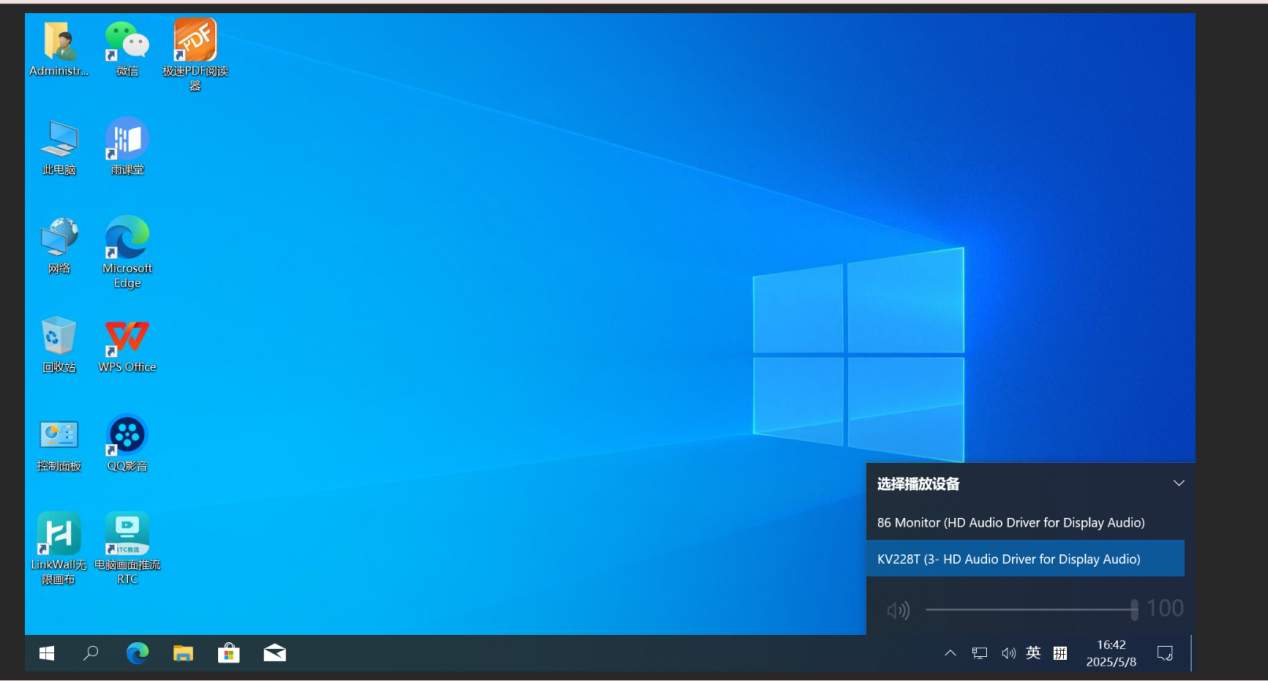Open the Windows Start menu
This screenshot has width=1268, height=681.
(x=47, y=653)
